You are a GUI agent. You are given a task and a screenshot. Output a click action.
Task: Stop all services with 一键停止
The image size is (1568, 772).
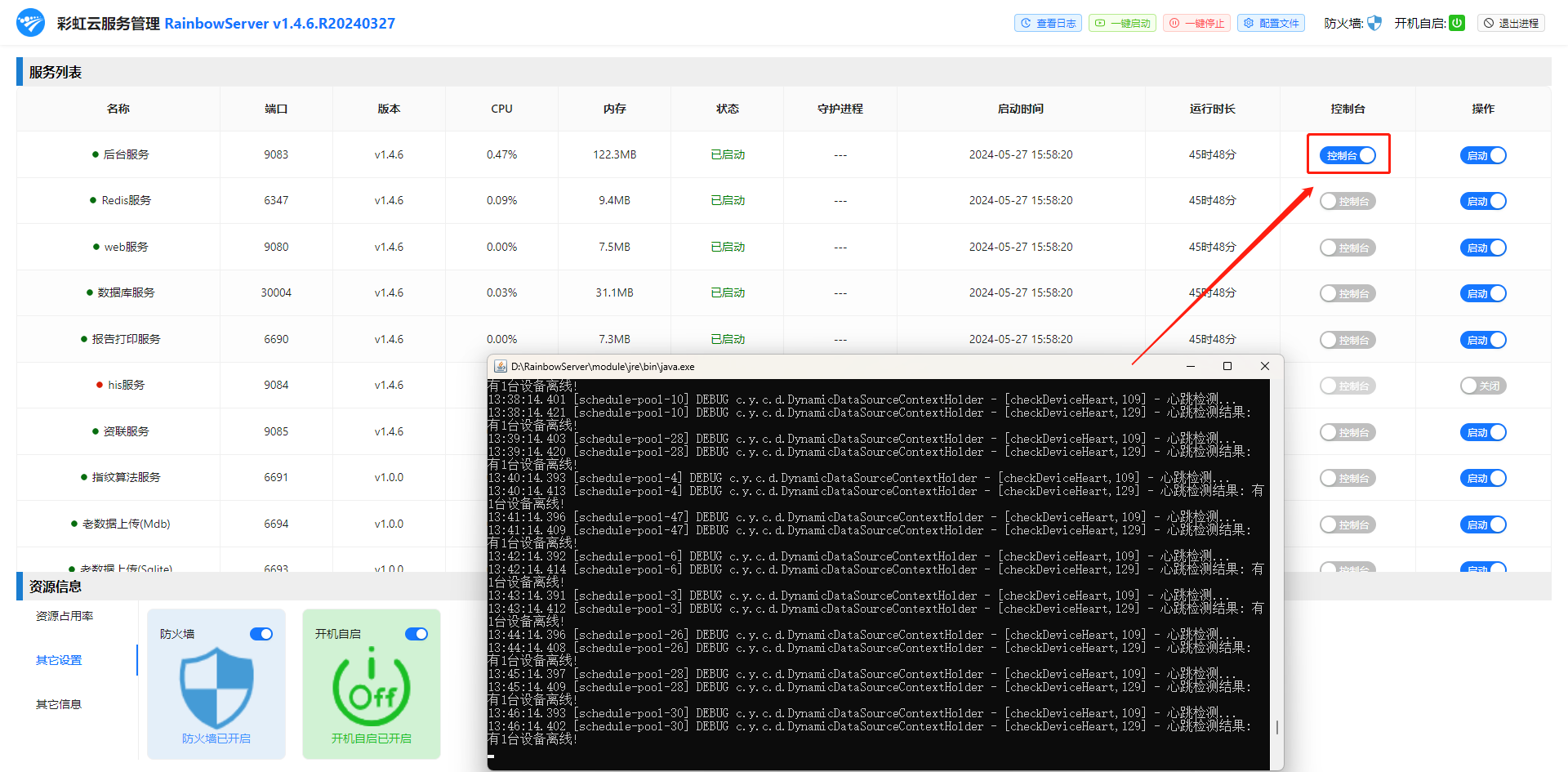(x=1197, y=23)
